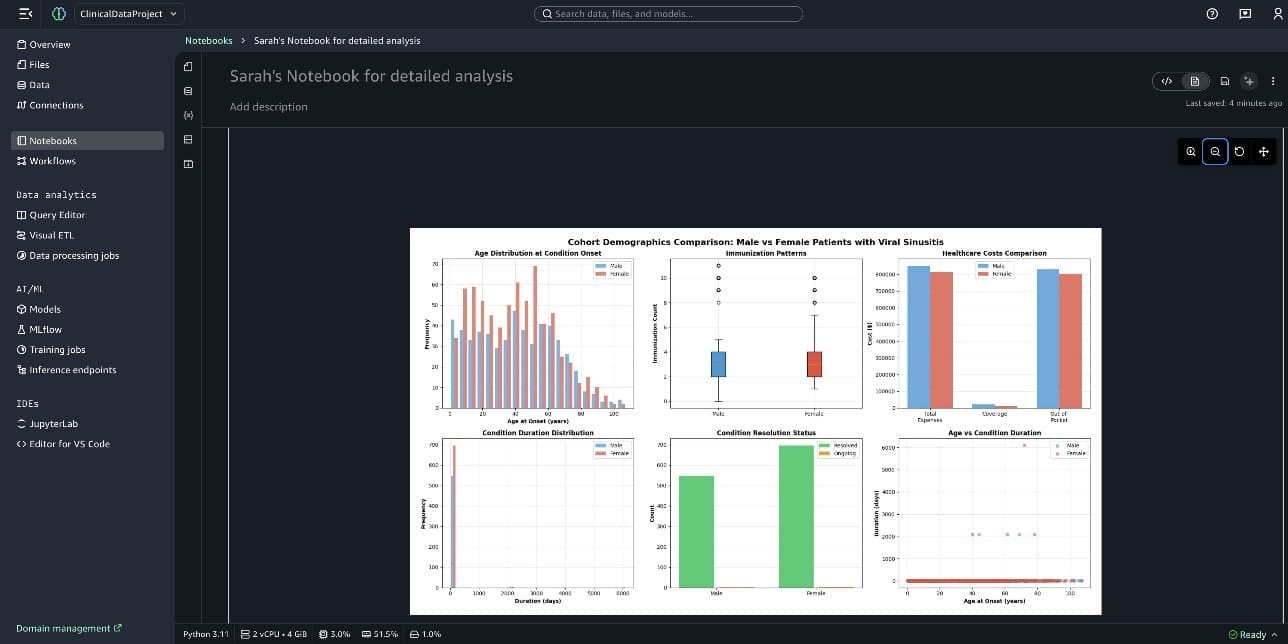Viewport: 1288px width, 644px height.
Task: Open Query Editor from Data analytics
Action: point(57,215)
